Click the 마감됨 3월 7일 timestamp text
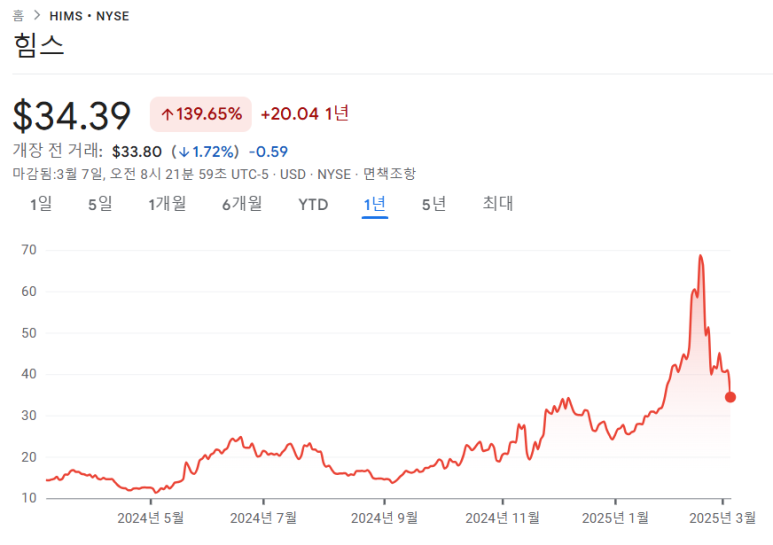 [x=141, y=174]
